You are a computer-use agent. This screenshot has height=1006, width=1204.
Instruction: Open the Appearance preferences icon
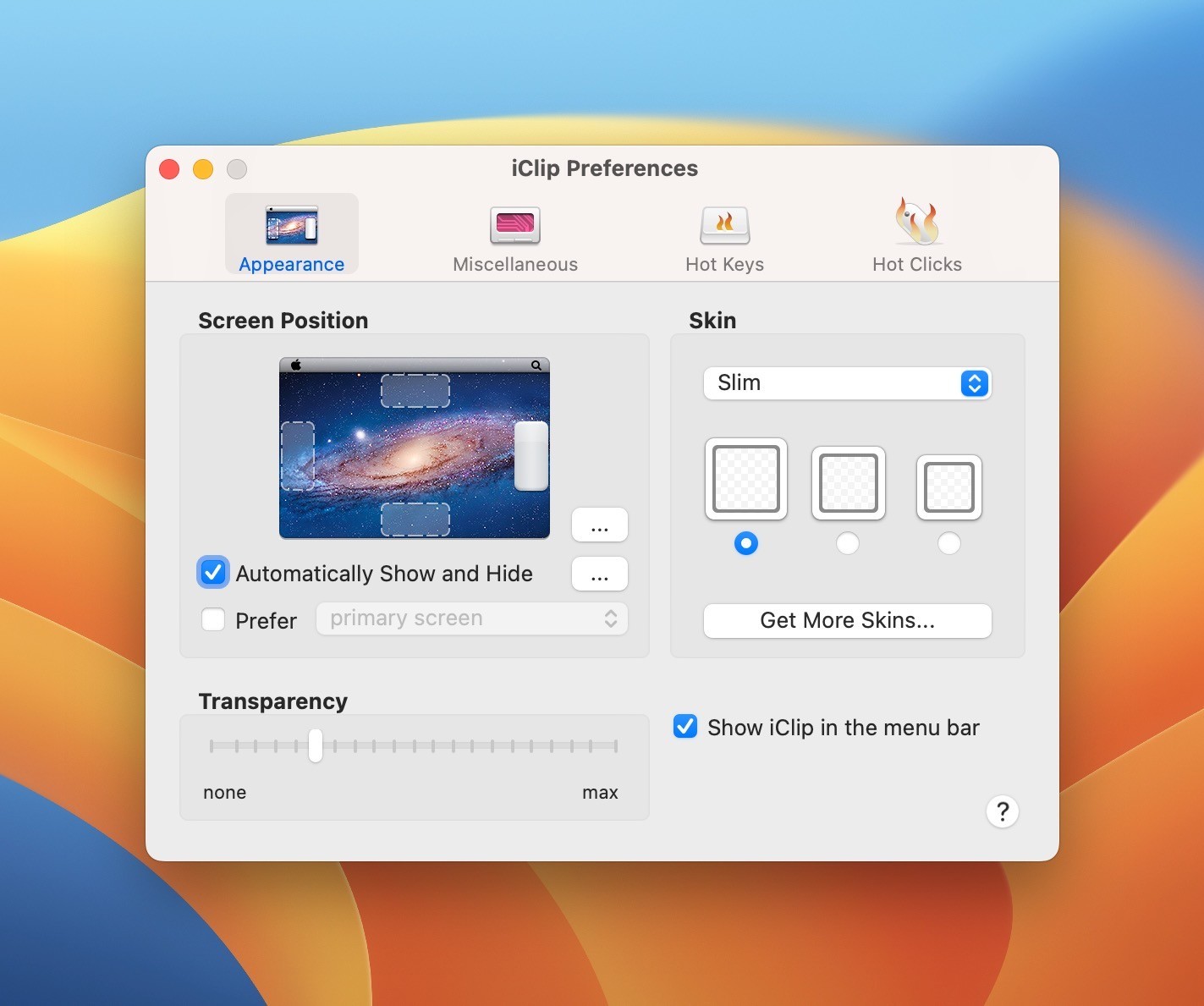pyautogui.click(x=291, y=225)
